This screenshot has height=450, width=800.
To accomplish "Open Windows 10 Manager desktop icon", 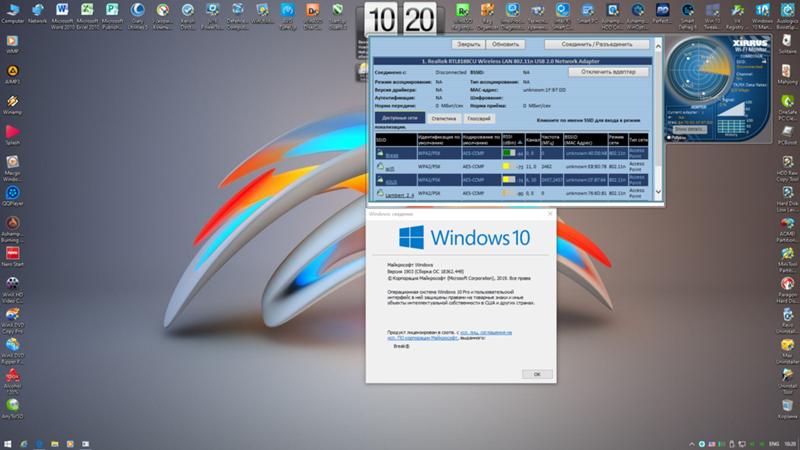I will [x=762, y=15].
